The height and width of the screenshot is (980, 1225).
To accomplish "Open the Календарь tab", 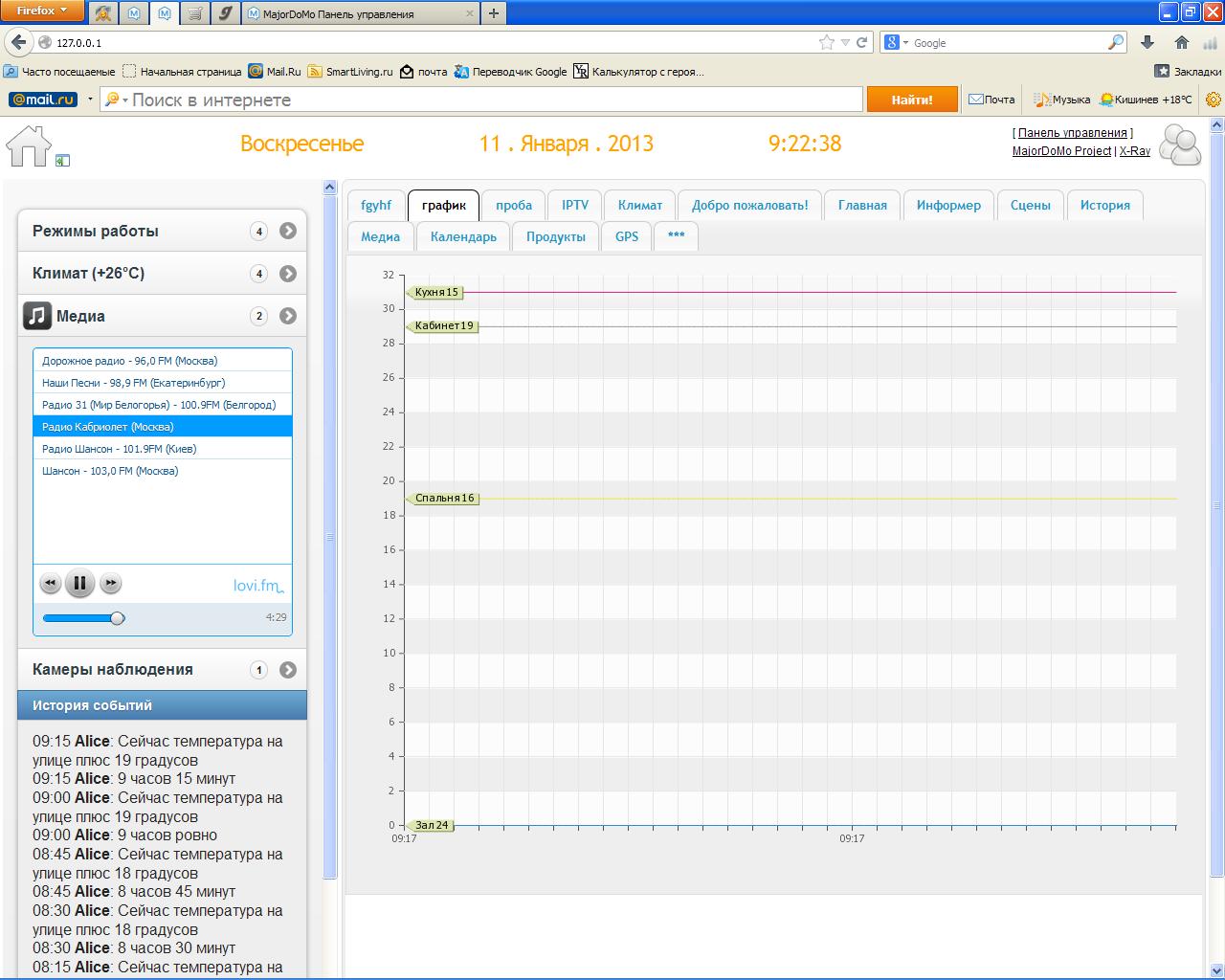I will pos(463,236).
